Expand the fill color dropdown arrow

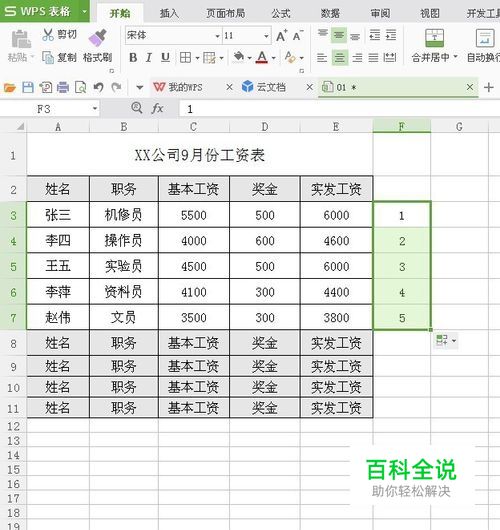pyautogui.click(x=249, y=58)
